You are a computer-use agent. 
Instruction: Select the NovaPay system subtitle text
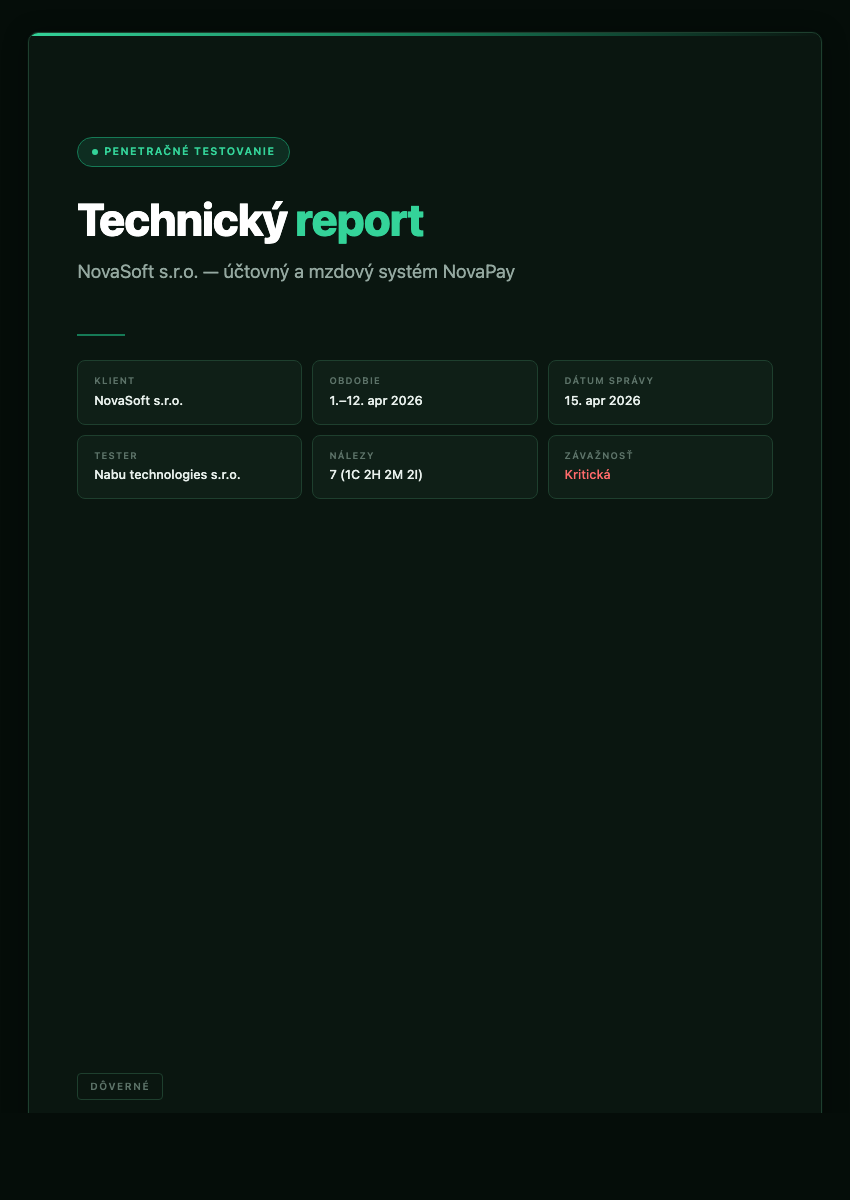[296, 271]
